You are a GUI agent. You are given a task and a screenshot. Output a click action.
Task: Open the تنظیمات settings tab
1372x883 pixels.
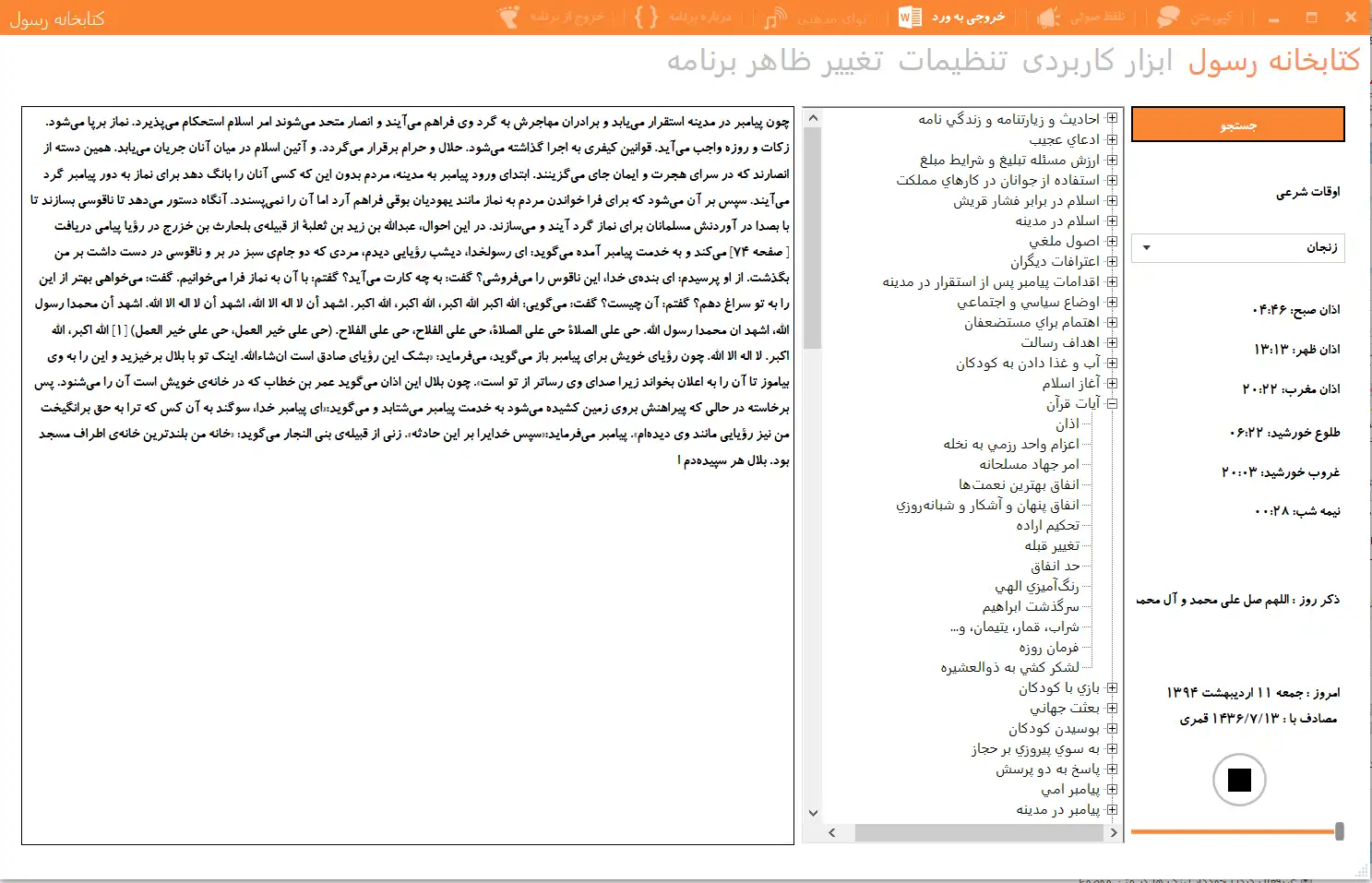point(952,61)
